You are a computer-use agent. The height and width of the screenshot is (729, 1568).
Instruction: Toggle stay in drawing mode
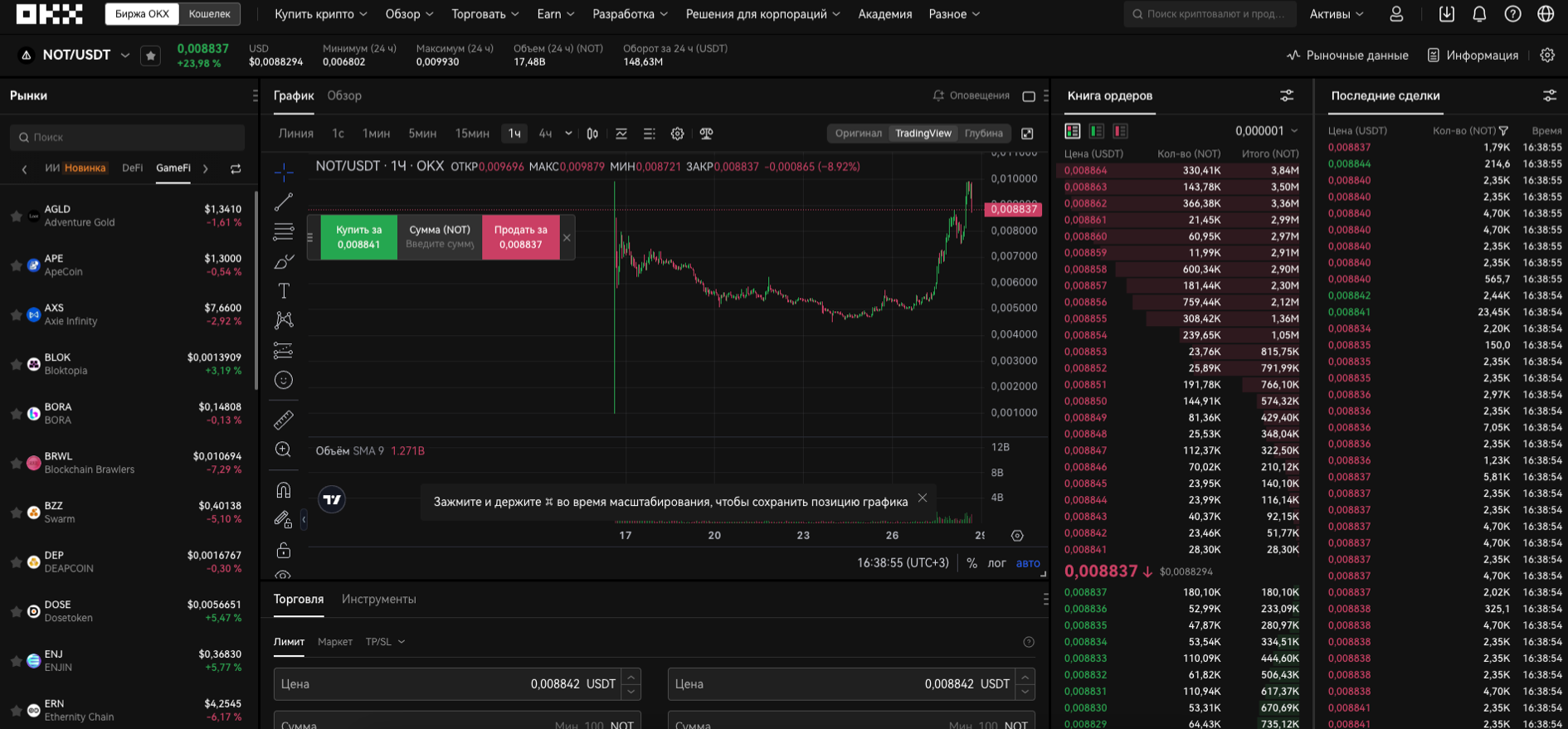[x=284, y=520]
